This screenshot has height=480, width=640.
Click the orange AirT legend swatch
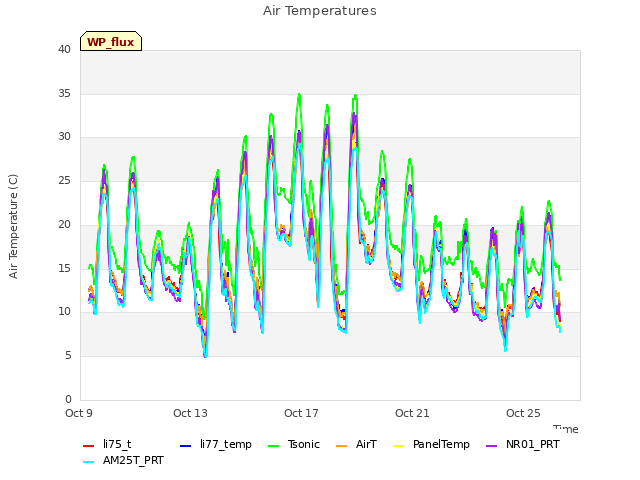tap(341, 446)
